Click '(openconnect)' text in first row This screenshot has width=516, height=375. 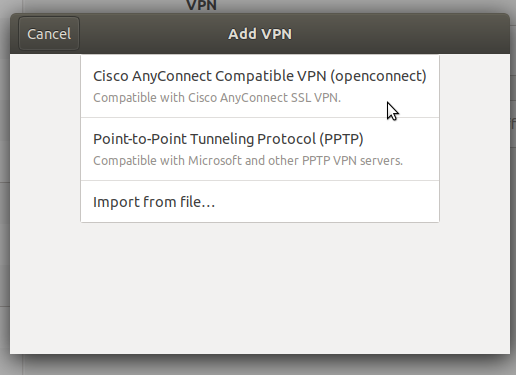click(378, 76)
